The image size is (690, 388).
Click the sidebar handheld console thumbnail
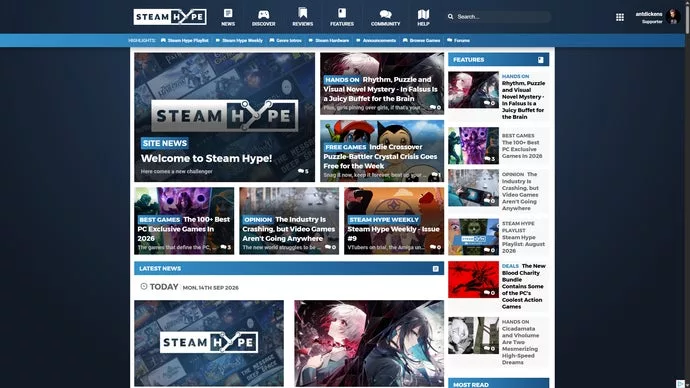click(473, 188)
